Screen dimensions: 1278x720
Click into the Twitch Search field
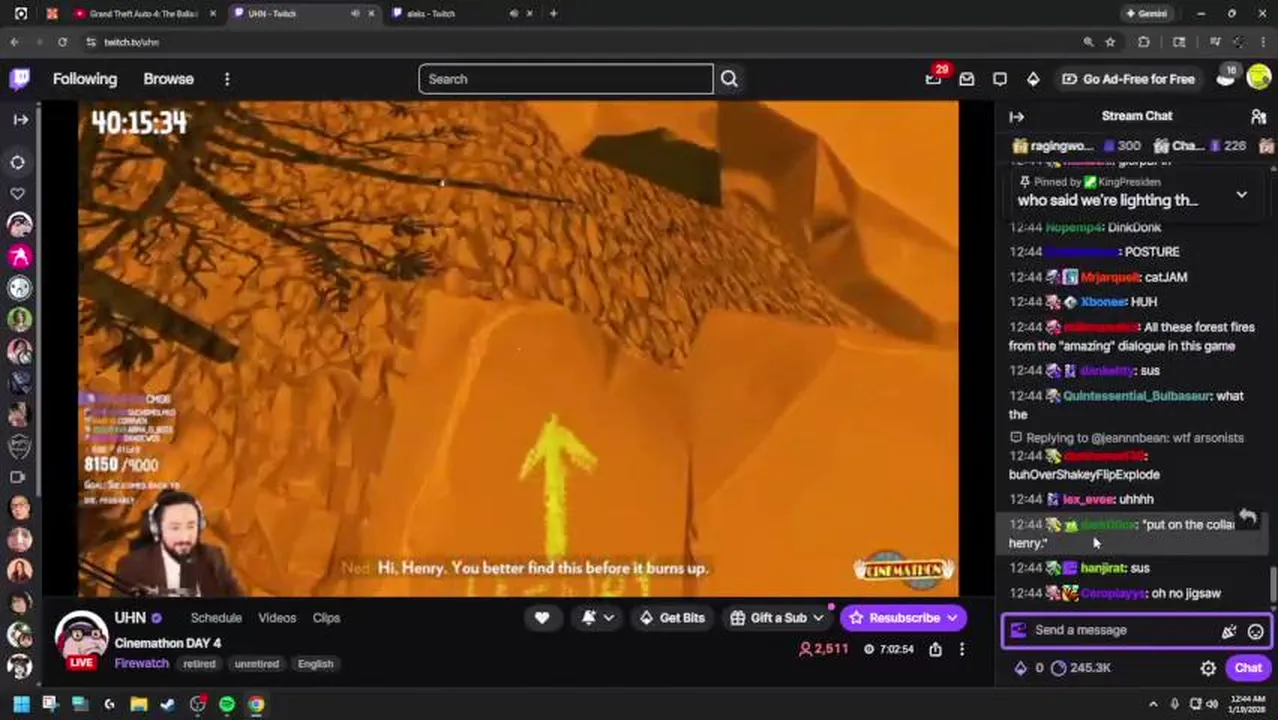[x=566, y=79]
